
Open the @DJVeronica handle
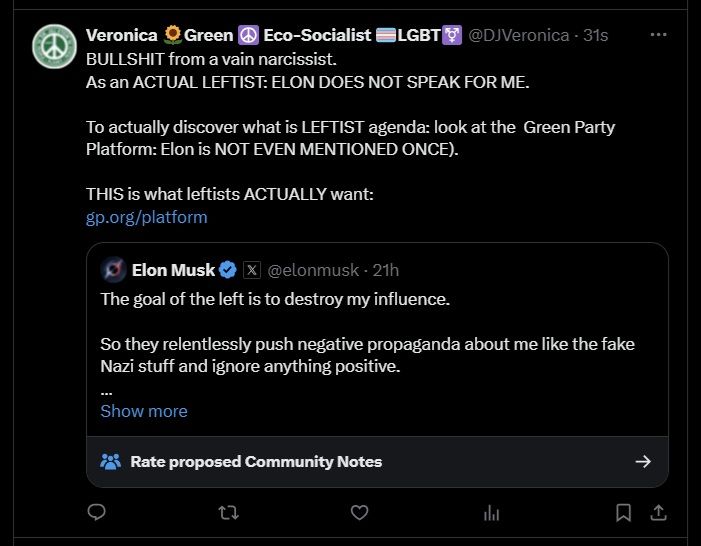[519, 35]
